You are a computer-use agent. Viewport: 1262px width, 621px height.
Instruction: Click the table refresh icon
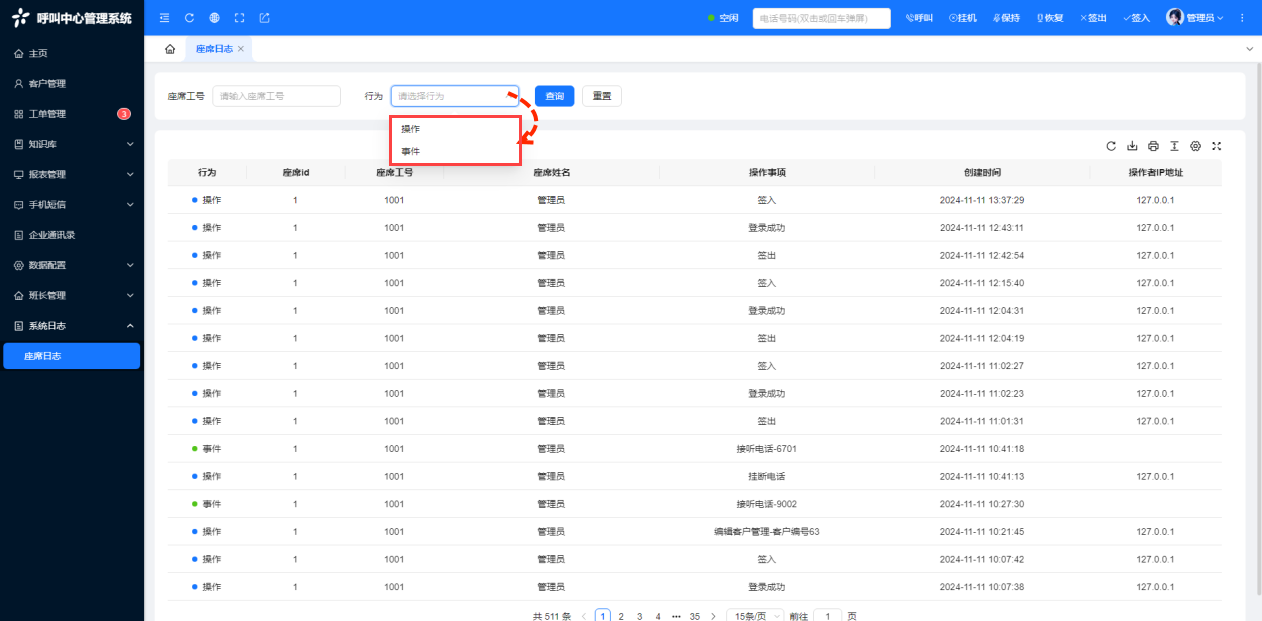[x=1111, y=146]
